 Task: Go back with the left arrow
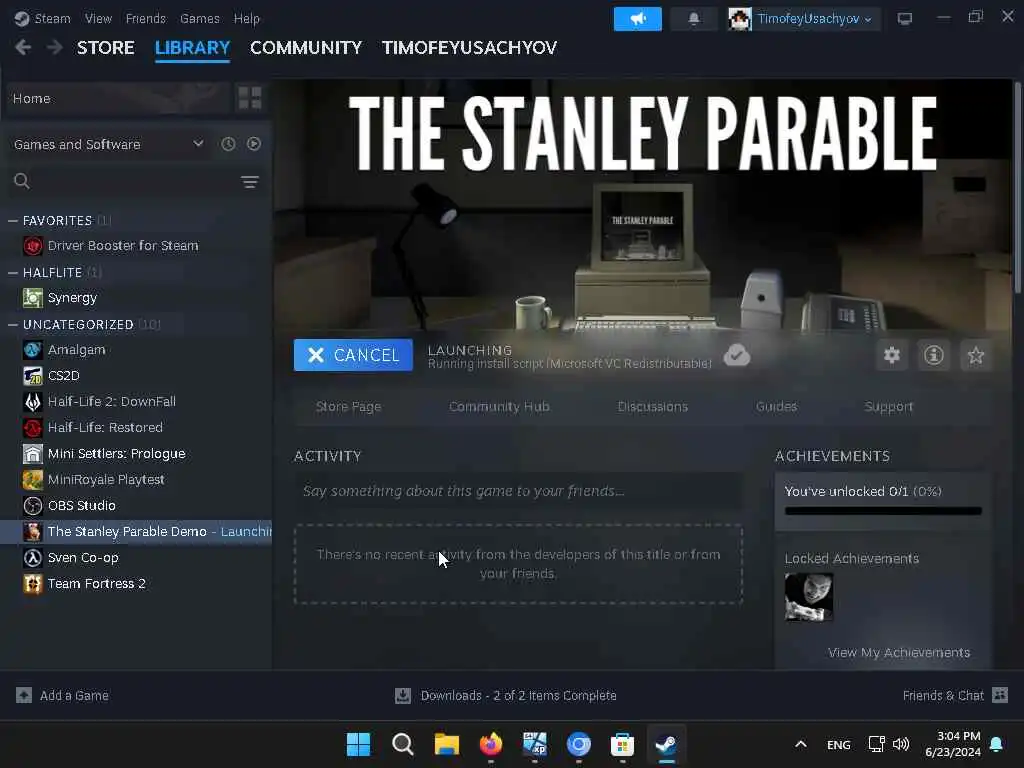[x=23, y=48]
